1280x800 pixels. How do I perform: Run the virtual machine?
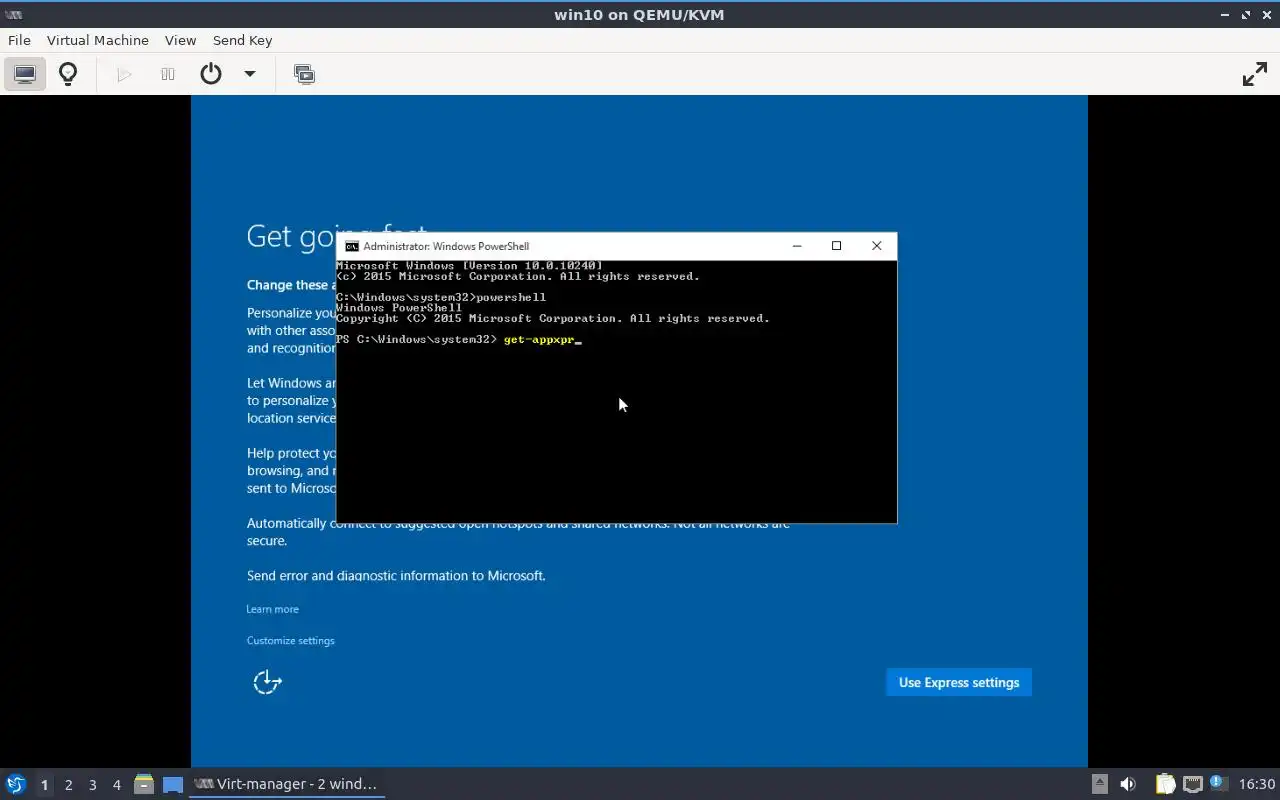[124, 74]
